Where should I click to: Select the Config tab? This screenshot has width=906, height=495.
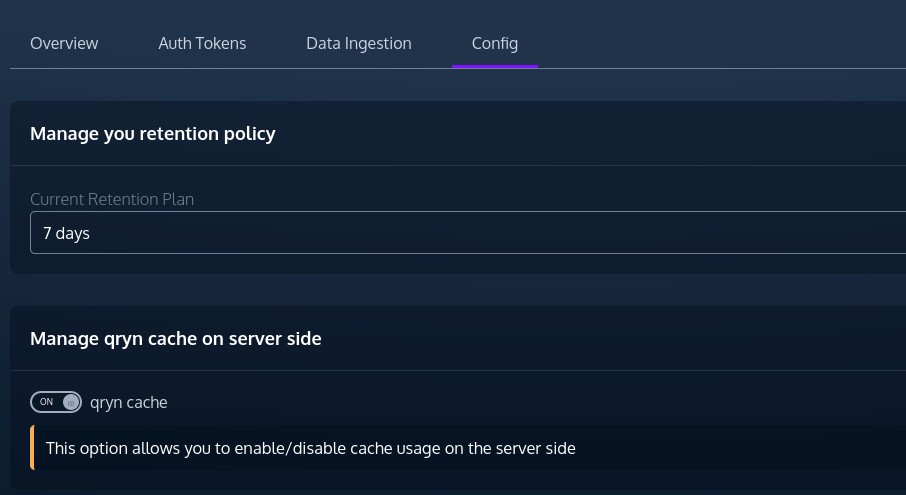tap(495, 43)
